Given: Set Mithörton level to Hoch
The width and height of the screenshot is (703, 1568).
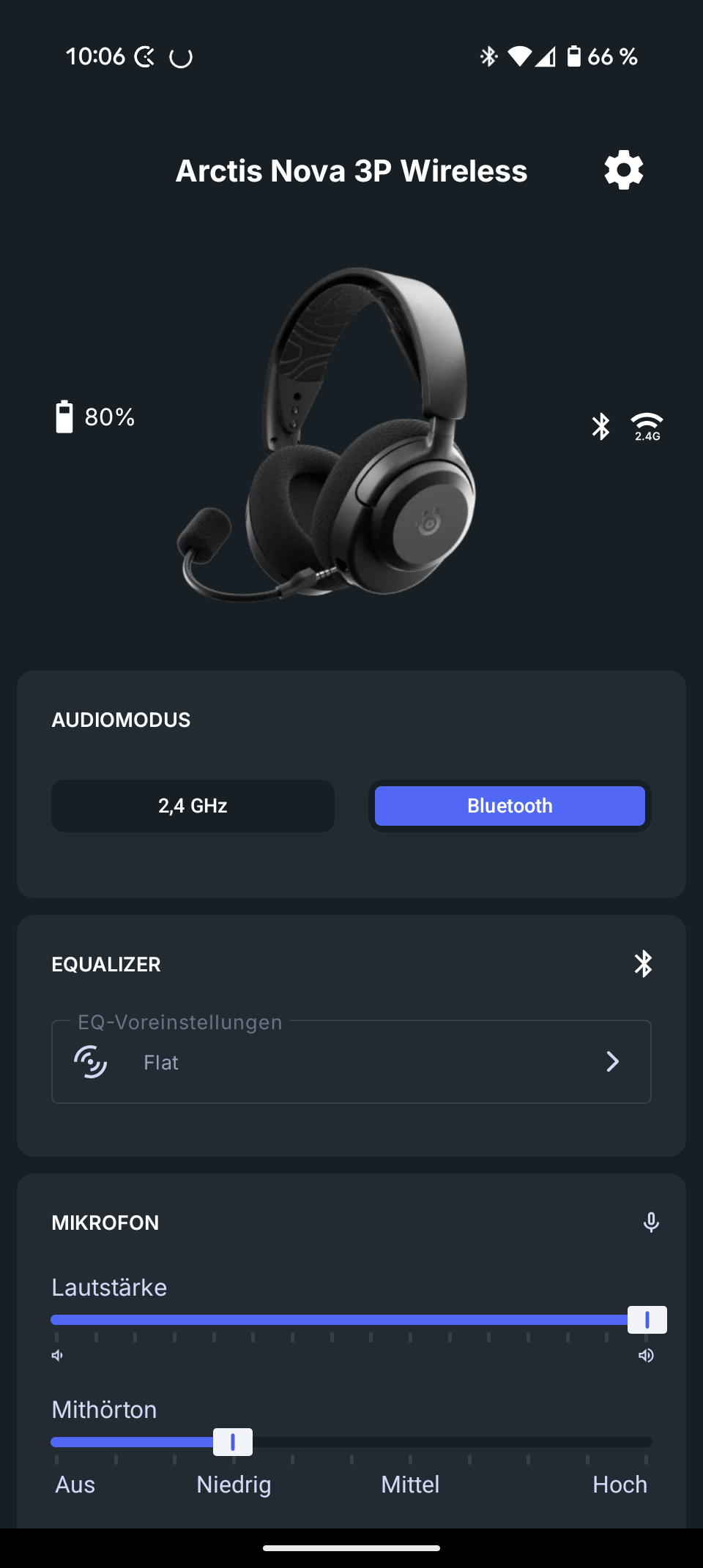Looking at the screenshot, I should [x=620, y=1485].
